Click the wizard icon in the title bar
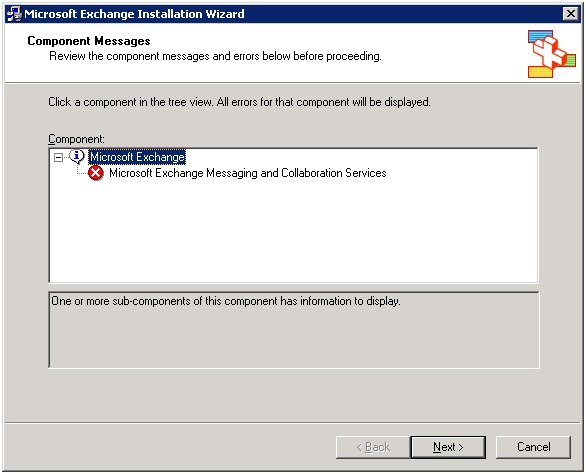Viewport: 586px width, 474px height. pos(14,14)
